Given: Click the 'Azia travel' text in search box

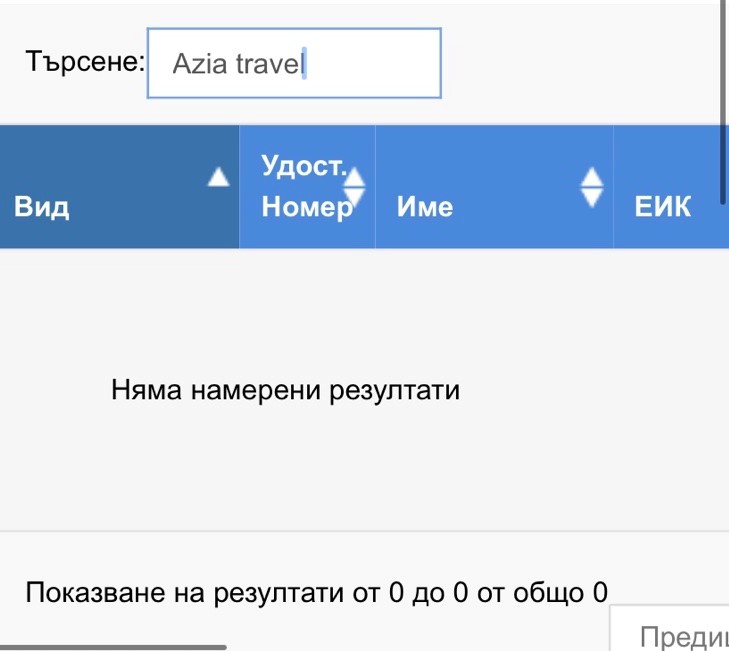Looking at the screenshot, I should coord(236,64).
